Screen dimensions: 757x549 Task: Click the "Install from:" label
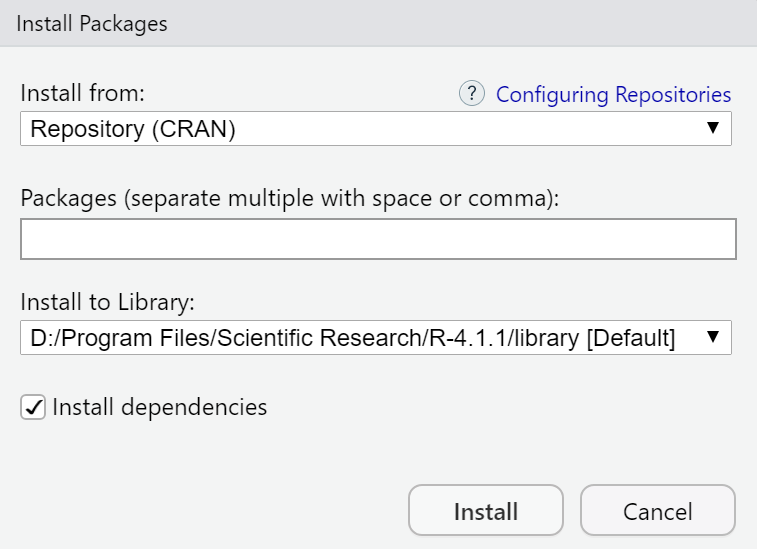pos(83,95)
